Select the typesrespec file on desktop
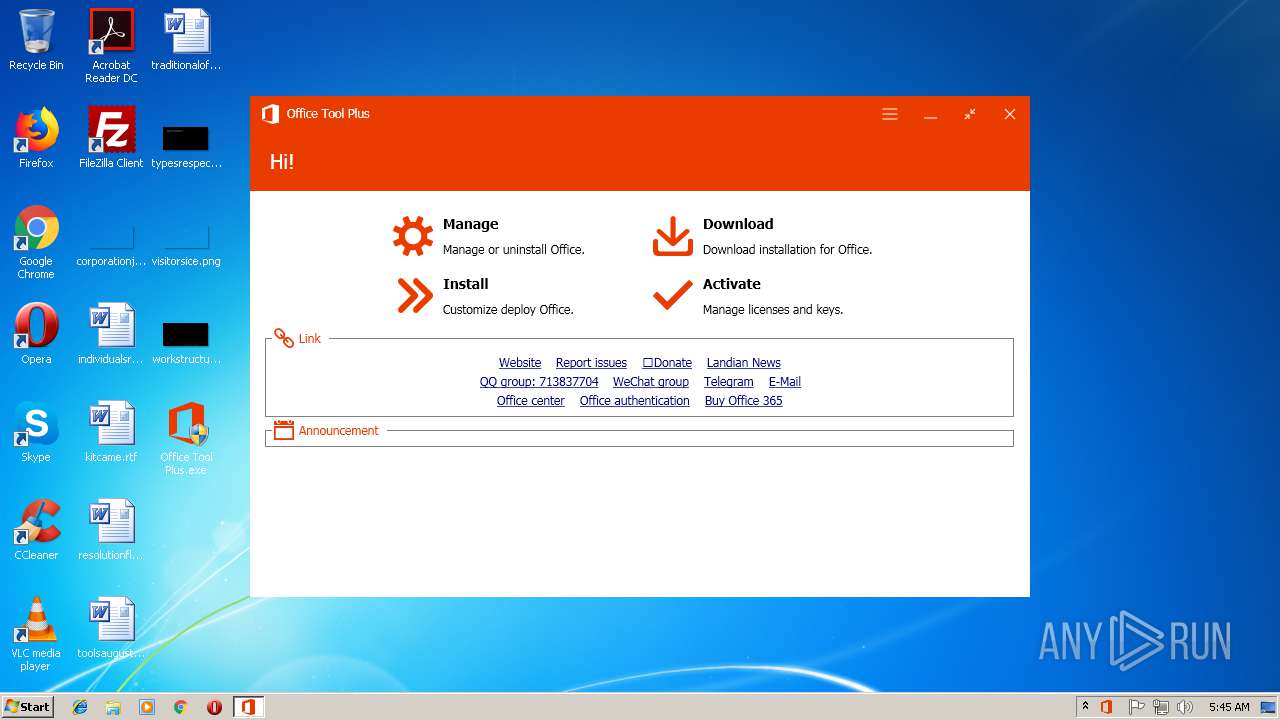 [x=186, y=146]
